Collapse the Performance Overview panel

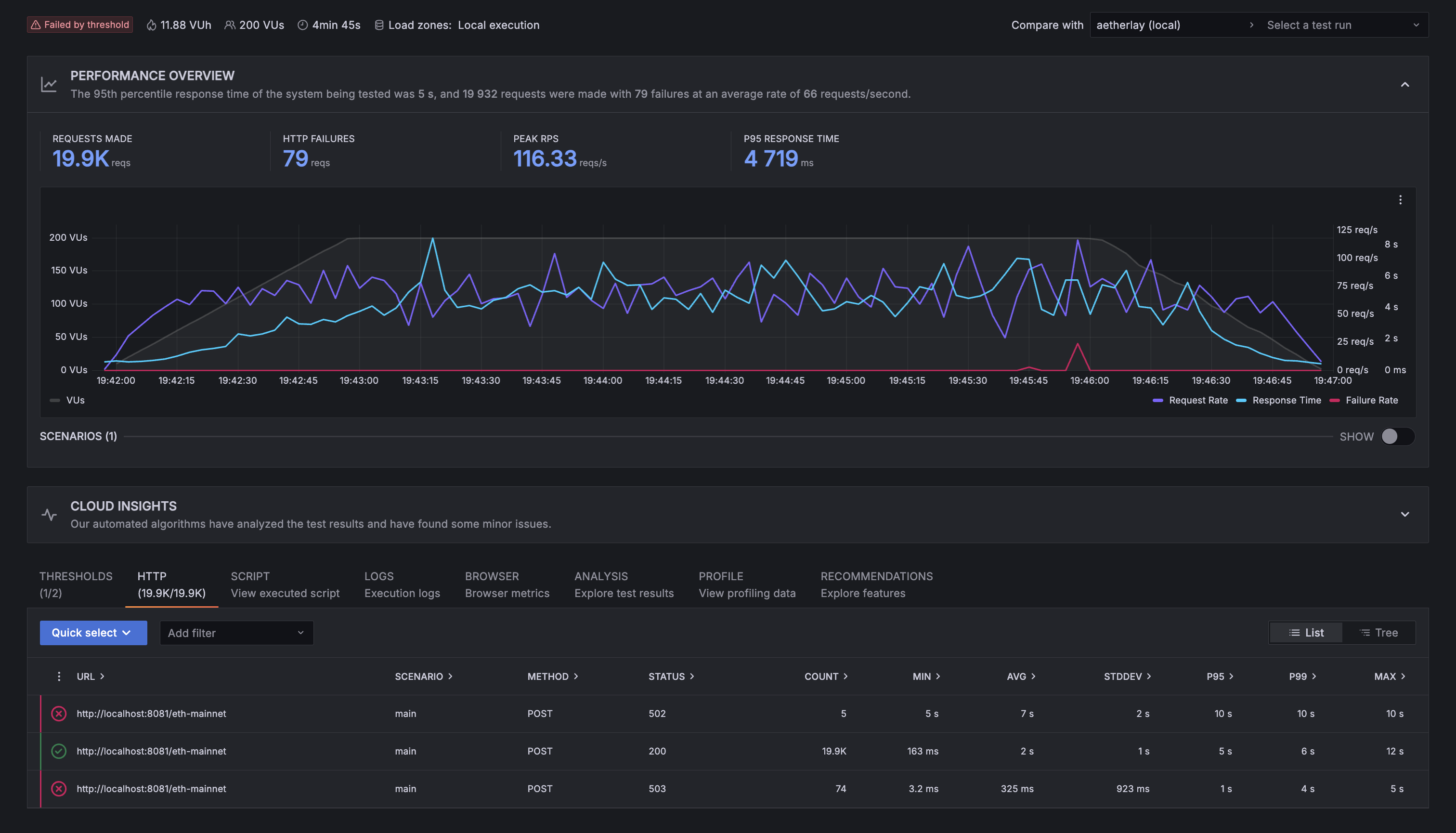pyautogui.click(x=1404, y=85)
